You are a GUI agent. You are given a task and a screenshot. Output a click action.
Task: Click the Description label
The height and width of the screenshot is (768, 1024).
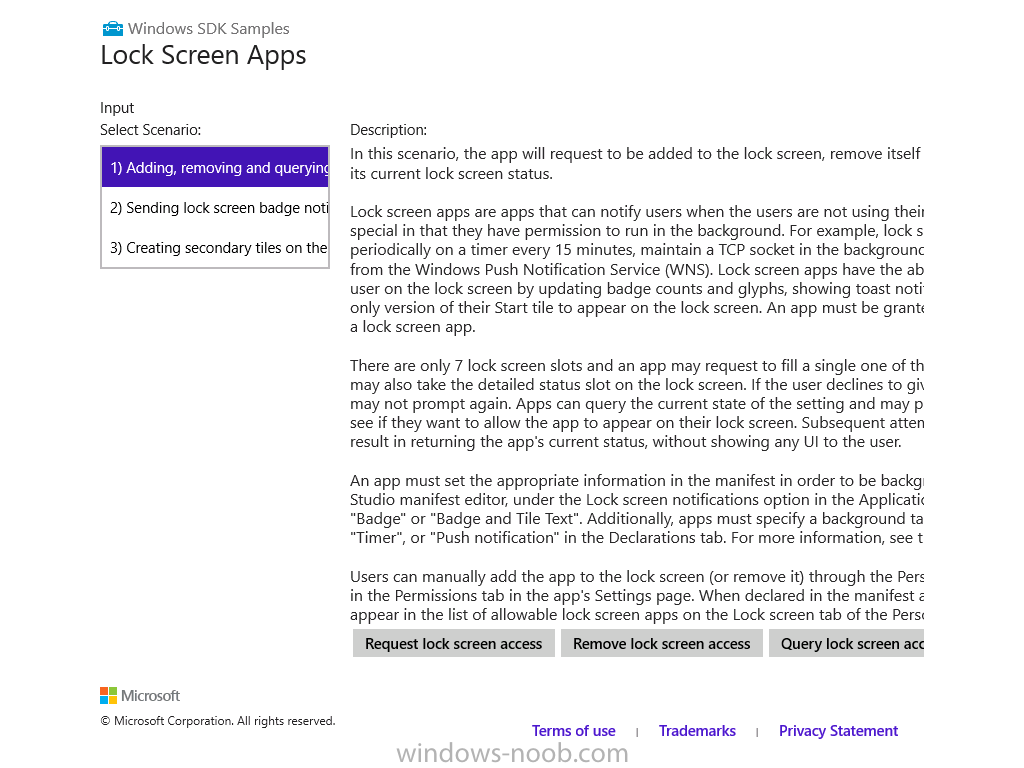[388, 130]
